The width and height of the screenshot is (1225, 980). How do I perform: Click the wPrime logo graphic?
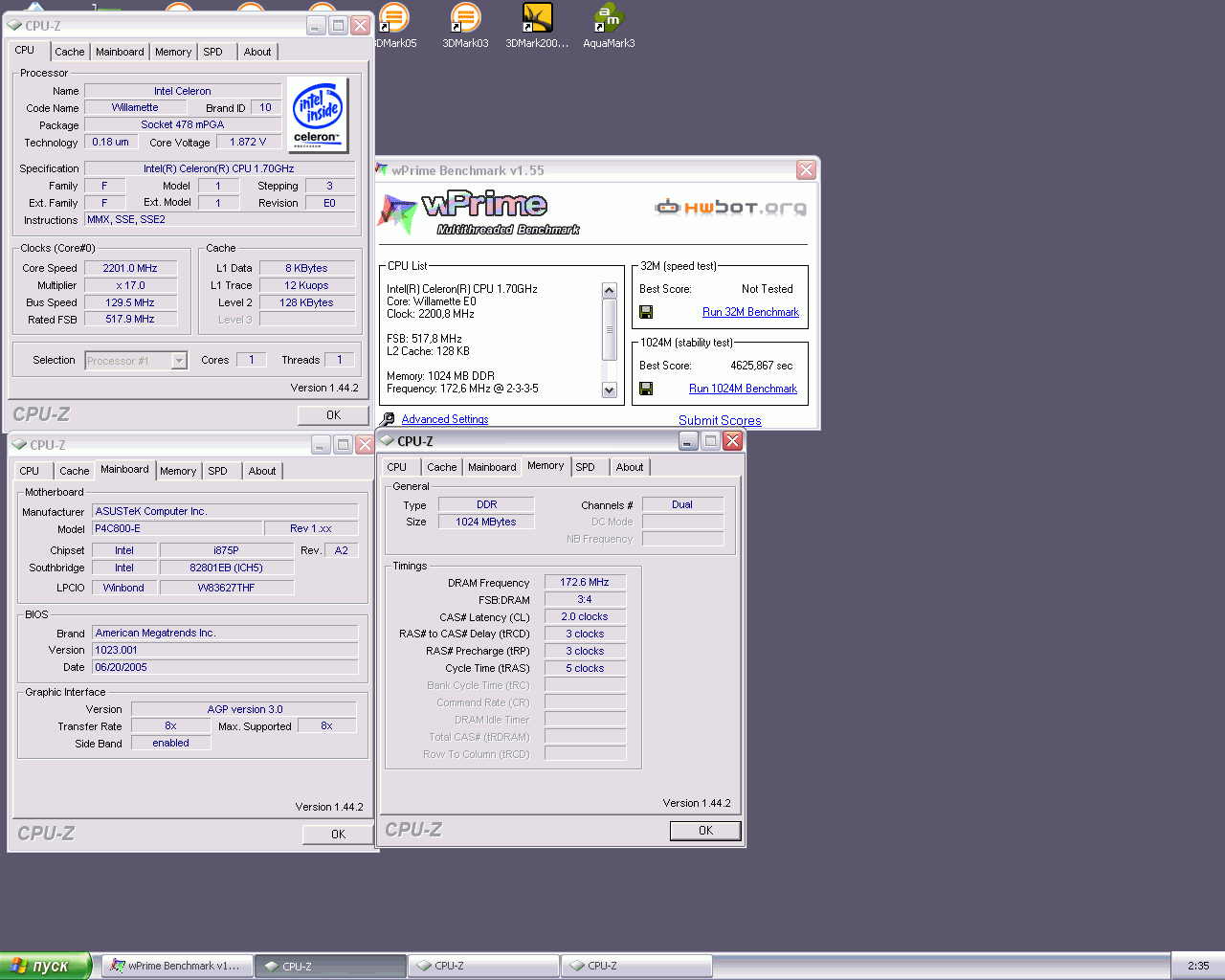477,212
